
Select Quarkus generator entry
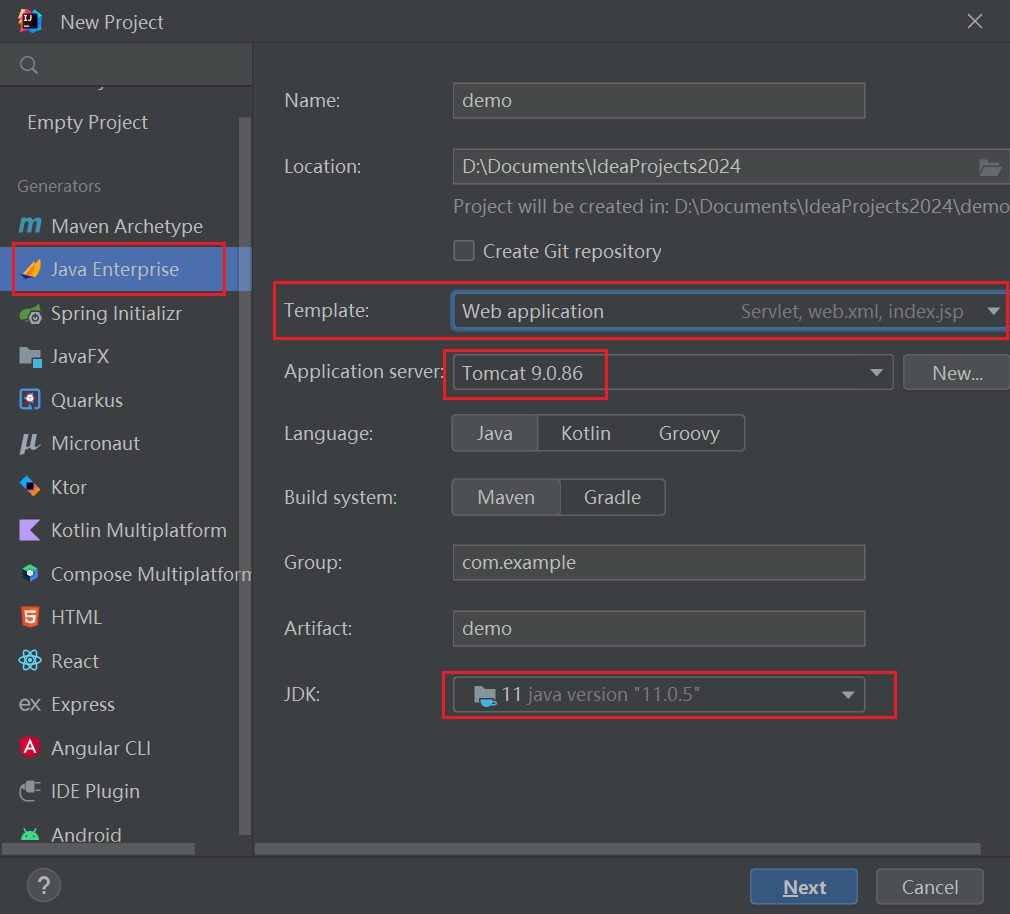tap(126, 400)
